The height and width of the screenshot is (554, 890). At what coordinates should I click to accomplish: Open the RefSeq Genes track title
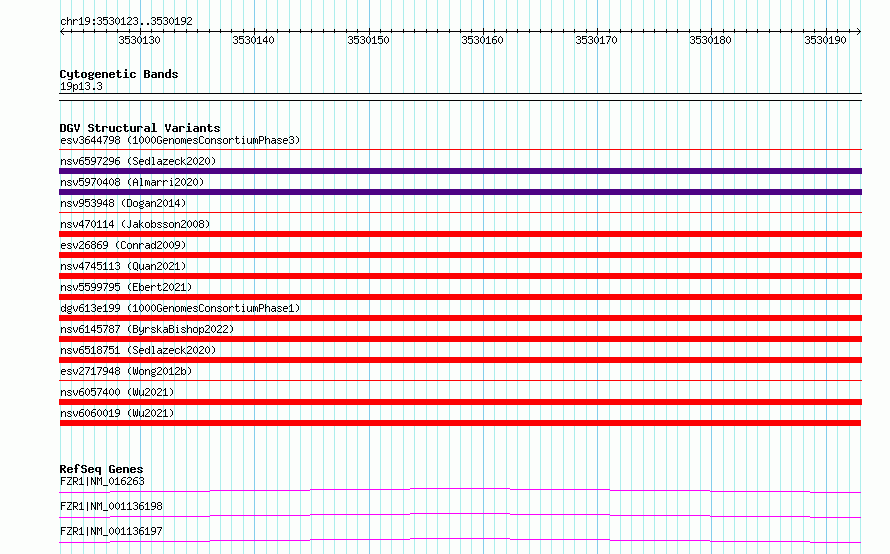click(101, 469)
